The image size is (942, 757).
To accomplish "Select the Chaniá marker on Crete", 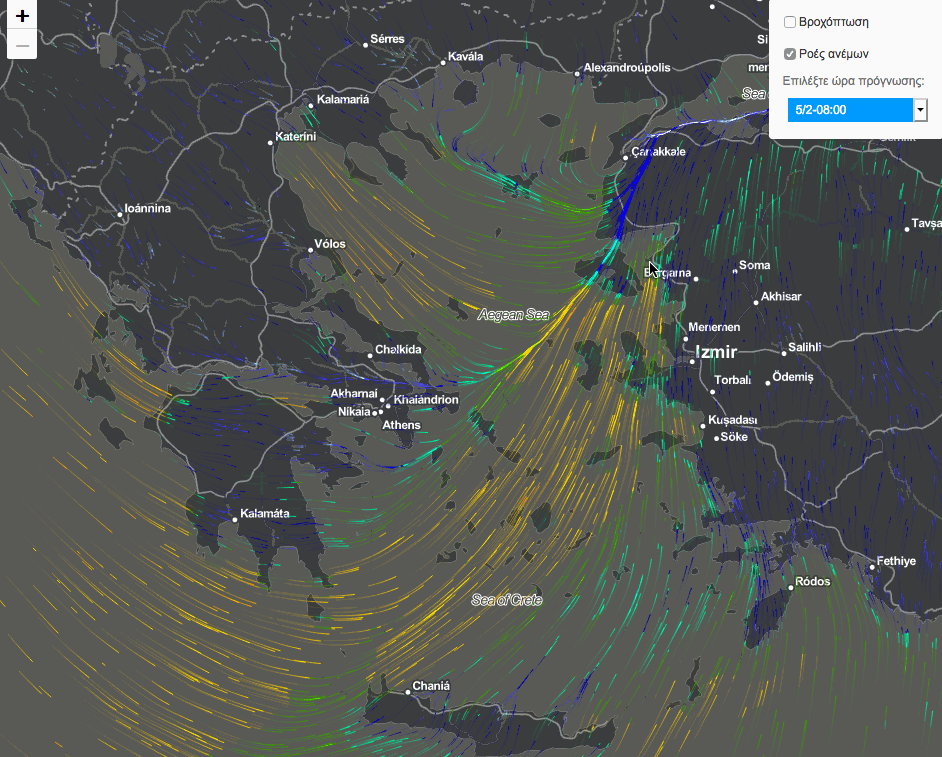I will [408, 691].
